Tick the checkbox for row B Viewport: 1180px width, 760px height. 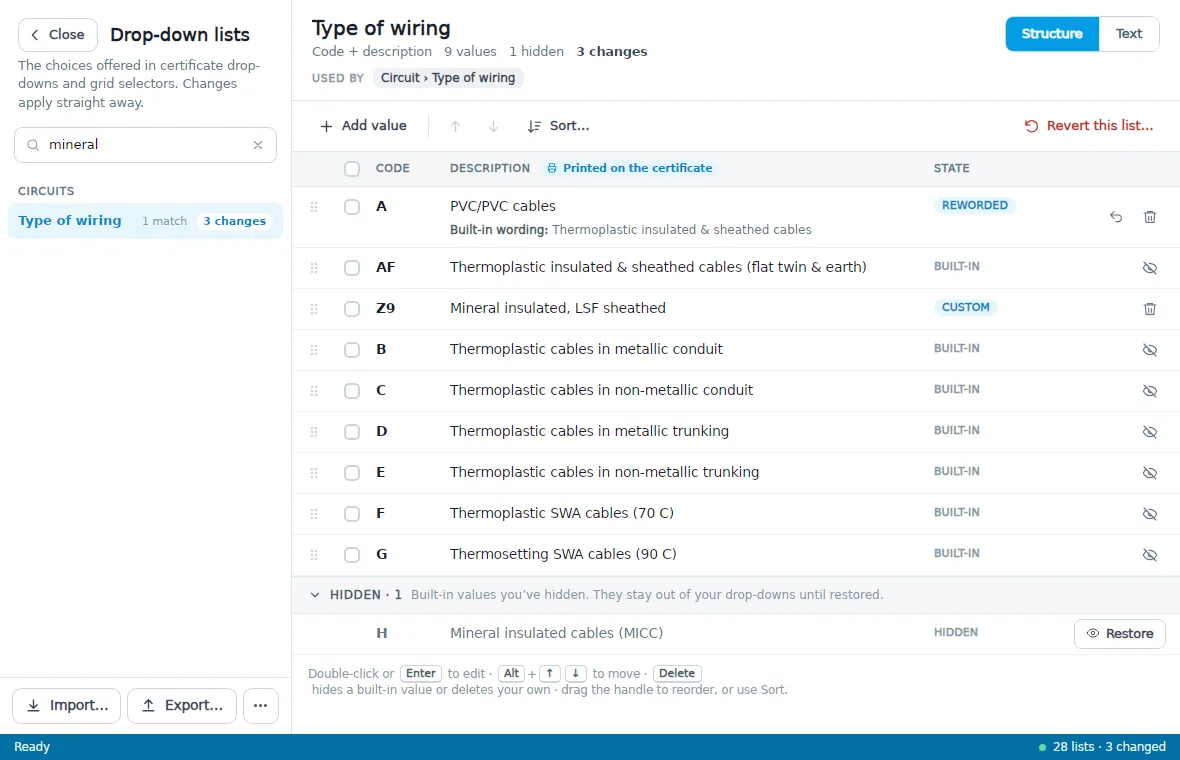(x=351, y=350)
